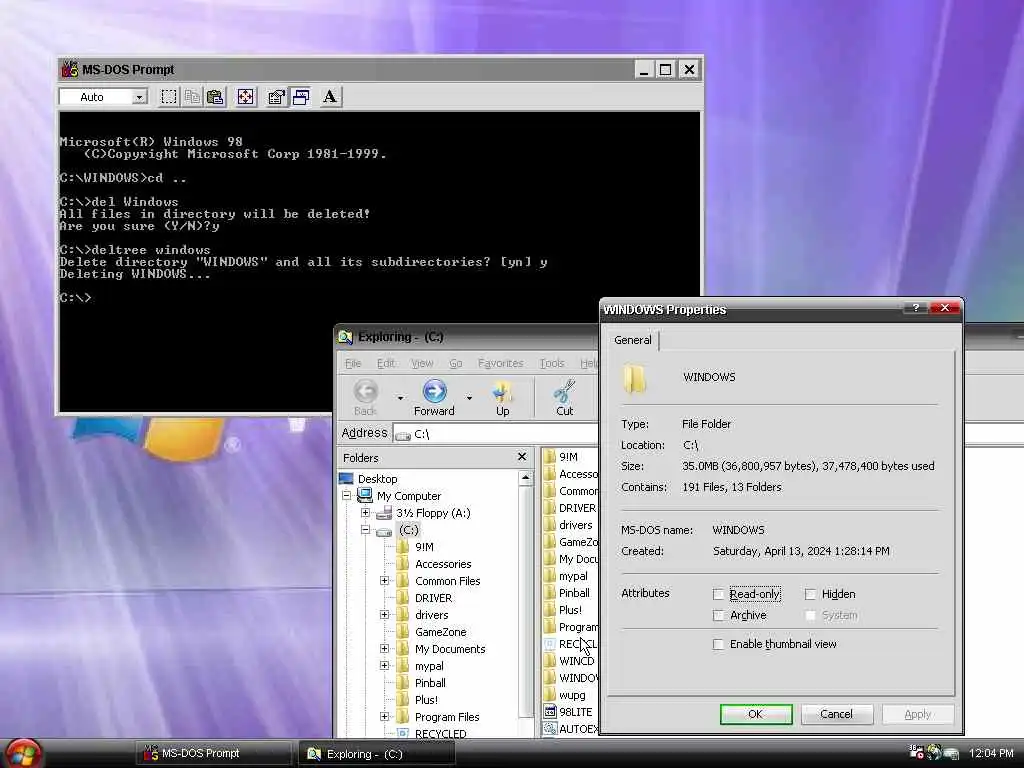Click the folder tree scrollbar up arrow
The image size is (1024, 768).
pyautogui.click(x=525, y=479)
